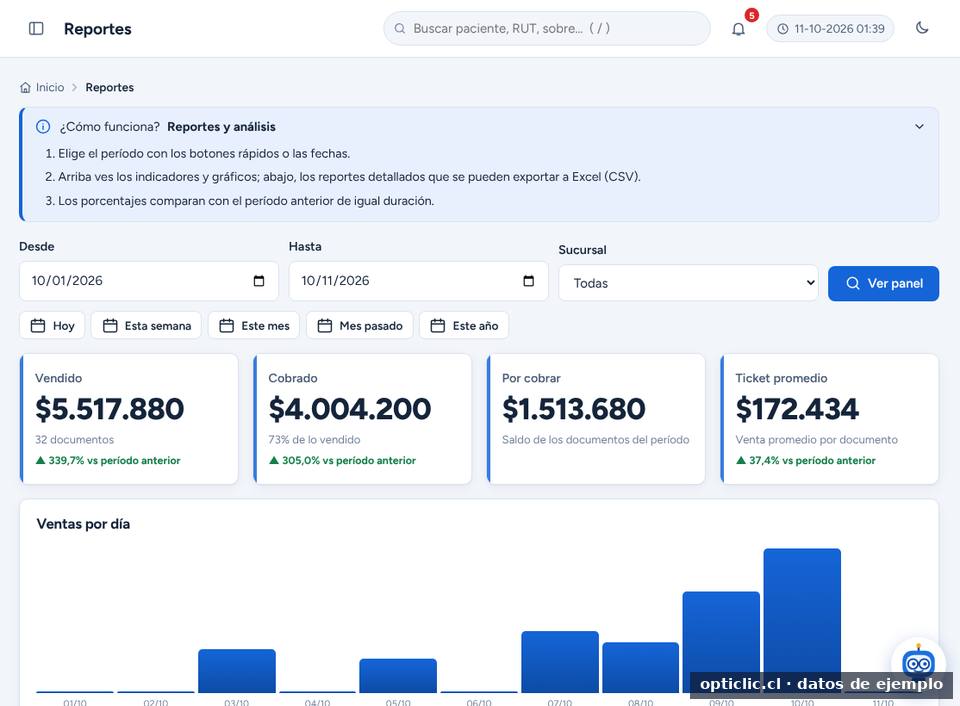Select the Hoy quick period
Image resolution: width=960 pixels, height=706 pixels.
coord(53,326)
